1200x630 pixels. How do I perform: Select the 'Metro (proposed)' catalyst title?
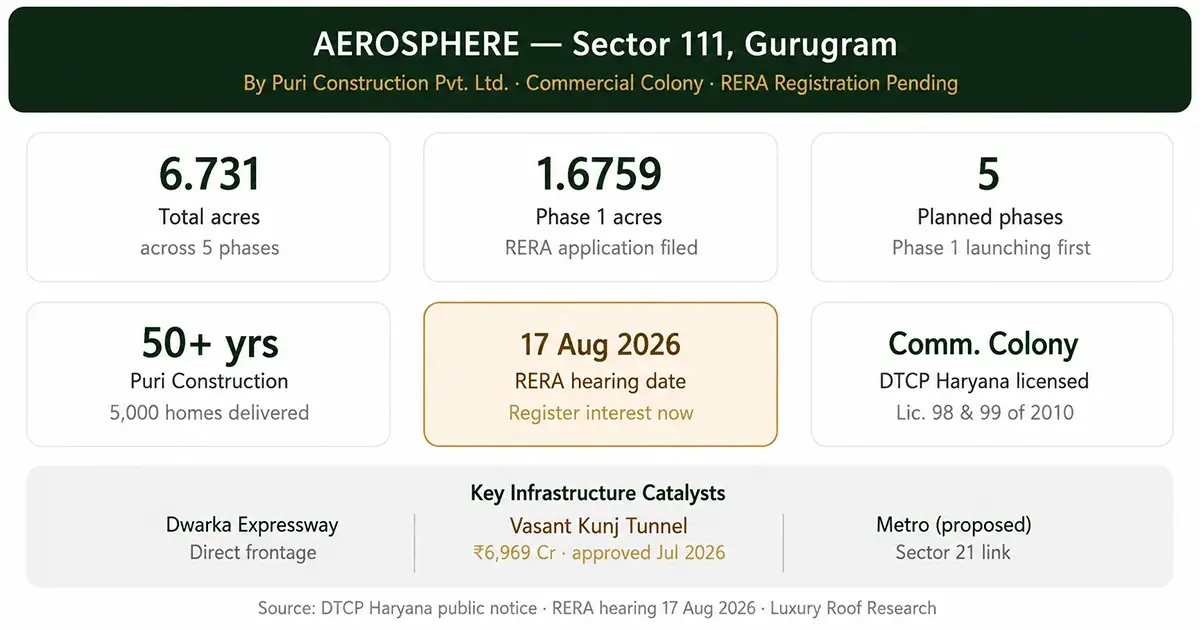[953, 525]
